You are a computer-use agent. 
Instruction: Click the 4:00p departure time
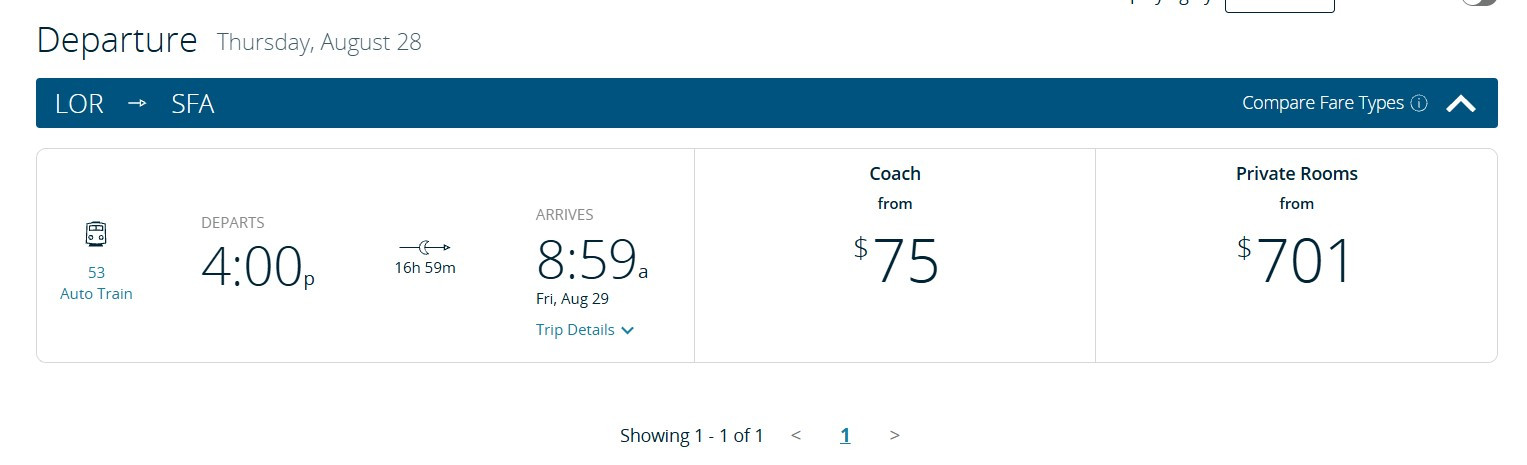pyautogui.click(x=258, y=267)
